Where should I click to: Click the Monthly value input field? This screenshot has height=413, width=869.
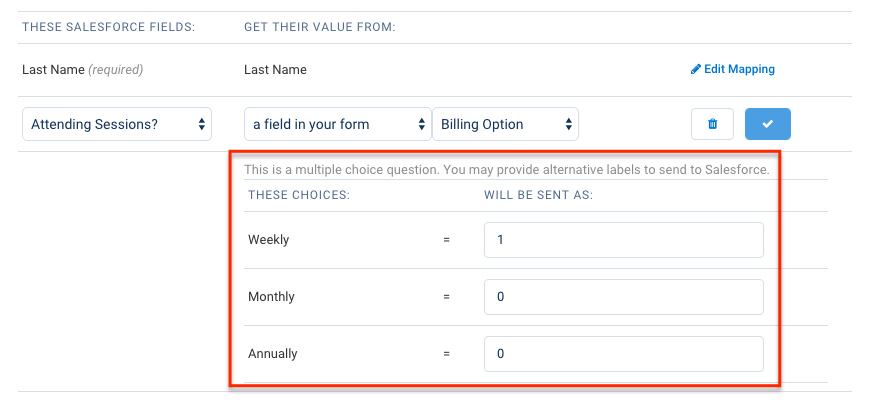pos(623,297)
